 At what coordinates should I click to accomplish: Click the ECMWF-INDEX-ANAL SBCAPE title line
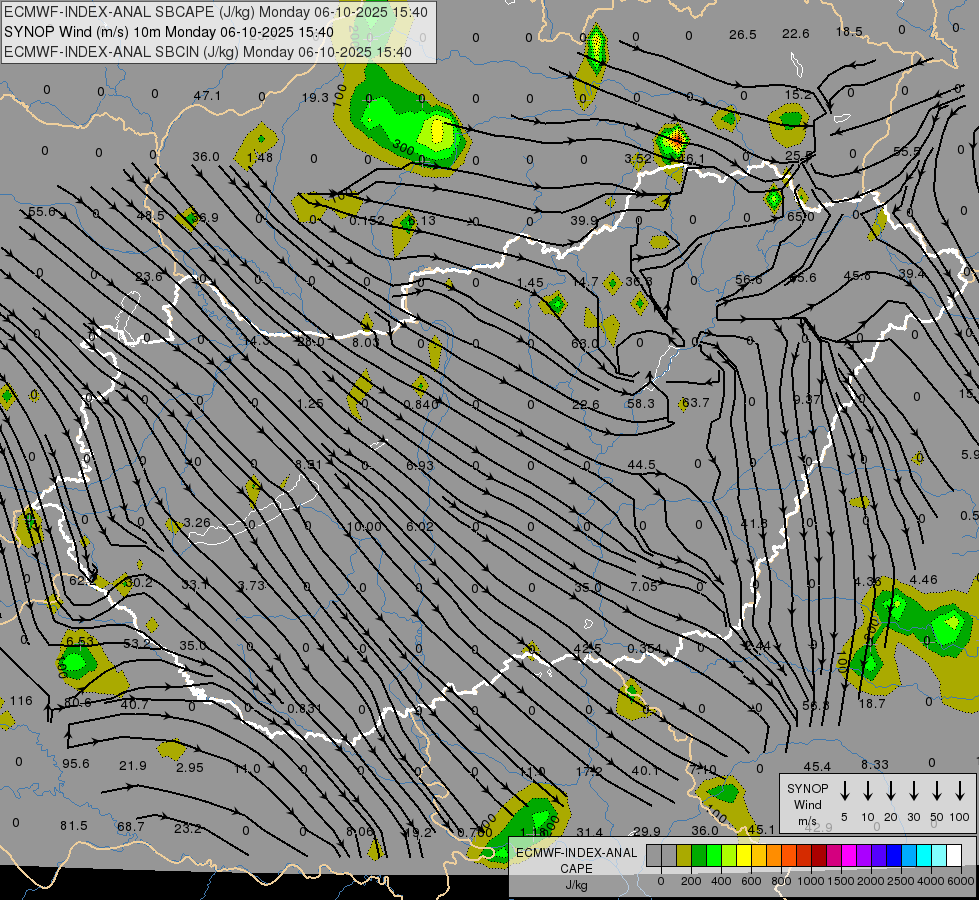(216, 12)
